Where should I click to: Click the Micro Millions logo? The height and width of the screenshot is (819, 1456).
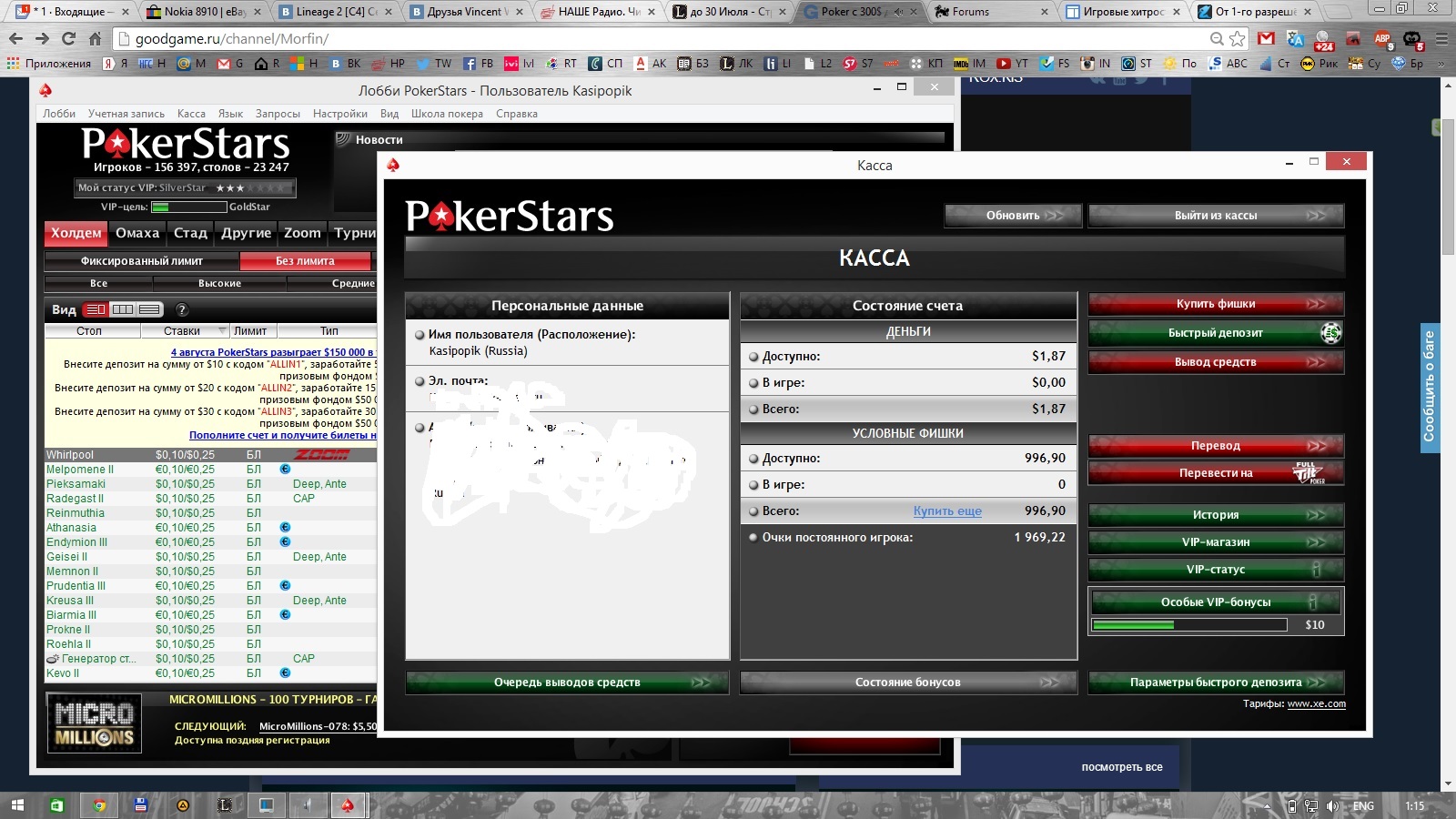(x=95, y=724)
